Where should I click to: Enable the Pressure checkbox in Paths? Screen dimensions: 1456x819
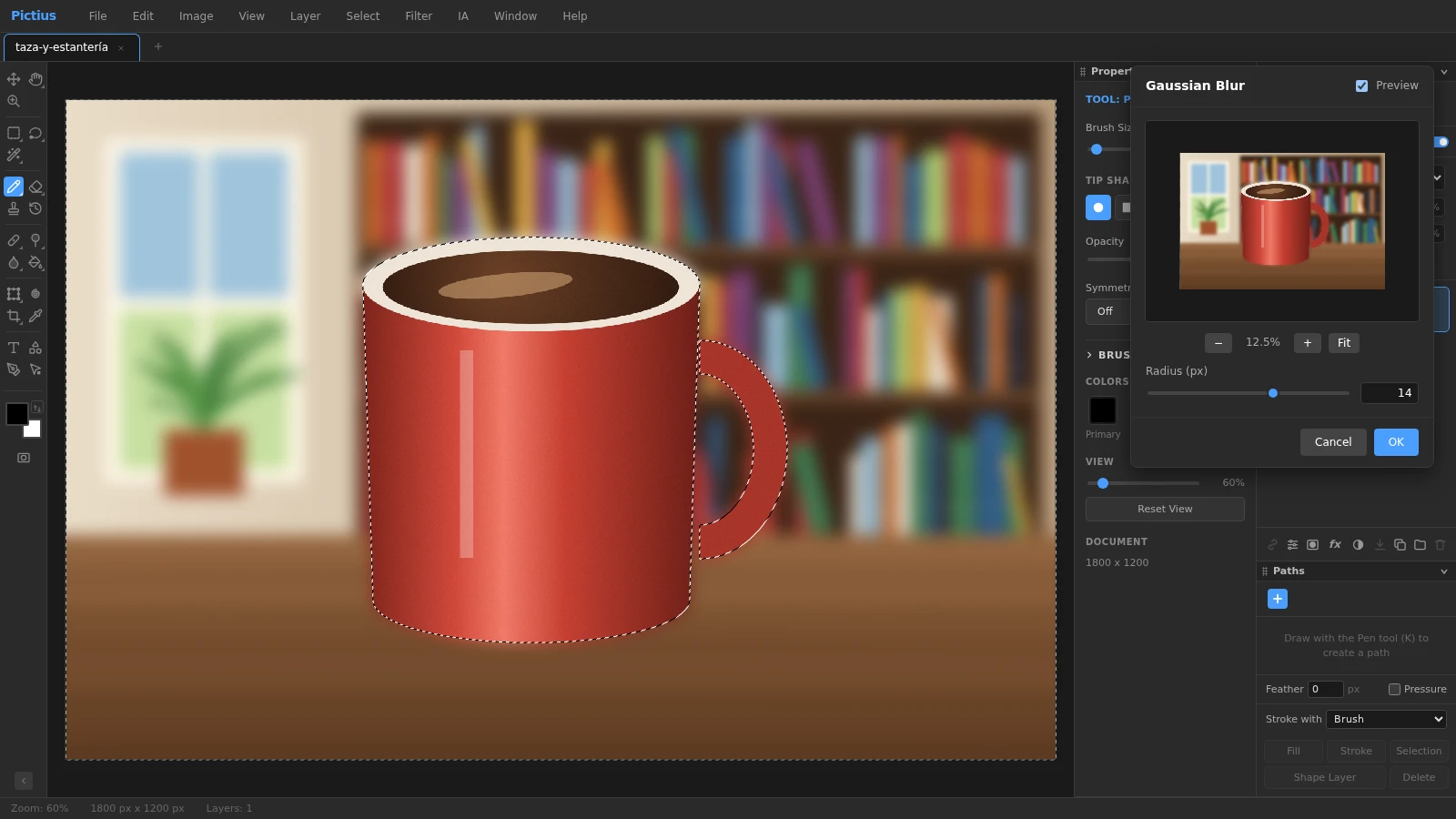(x=1394, y=689)
